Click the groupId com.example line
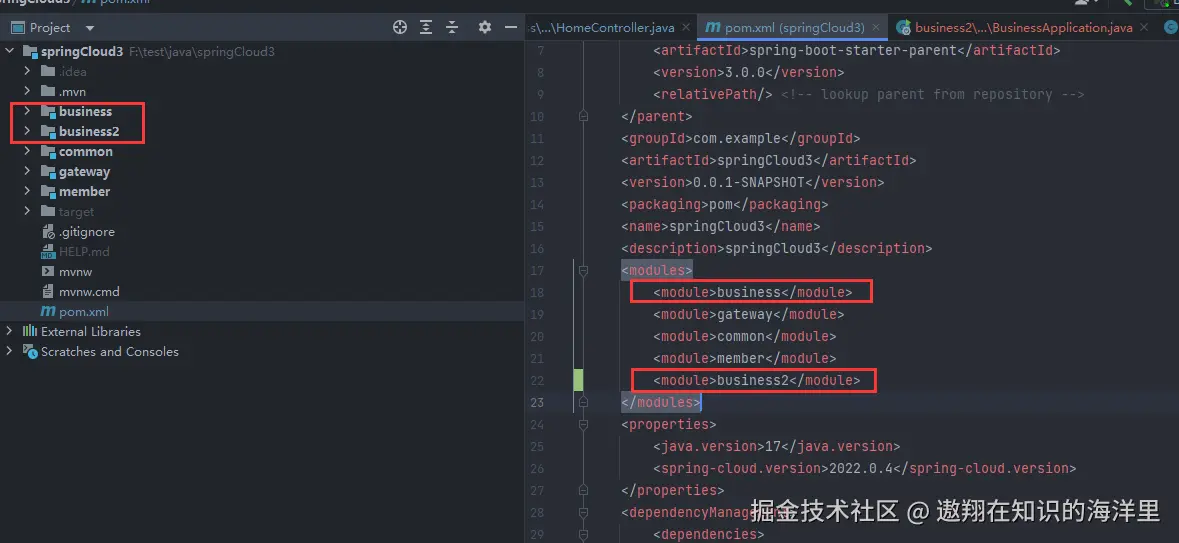The width and height of the screenshot is (1179, 543). coord(741,138)
